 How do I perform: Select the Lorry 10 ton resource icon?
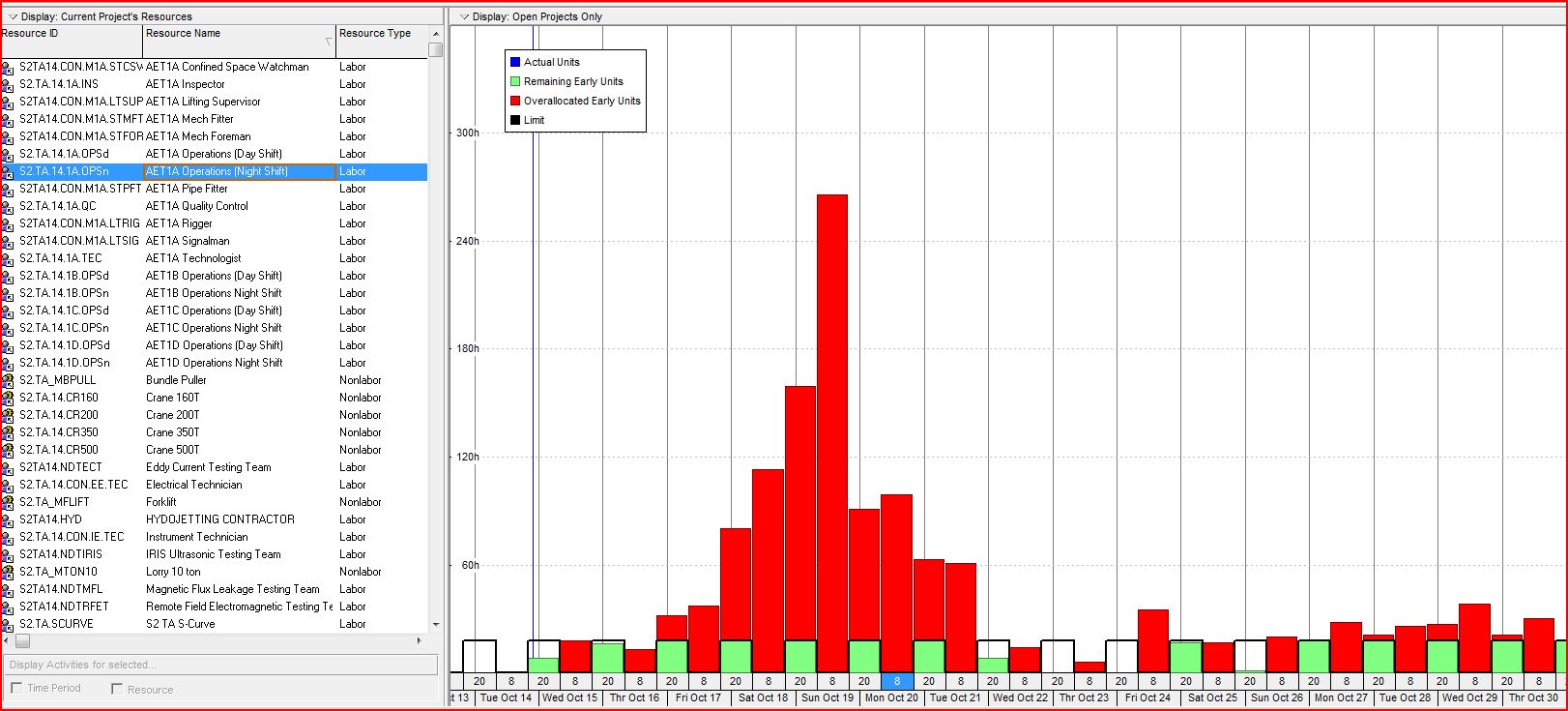[x=8, y=573]
